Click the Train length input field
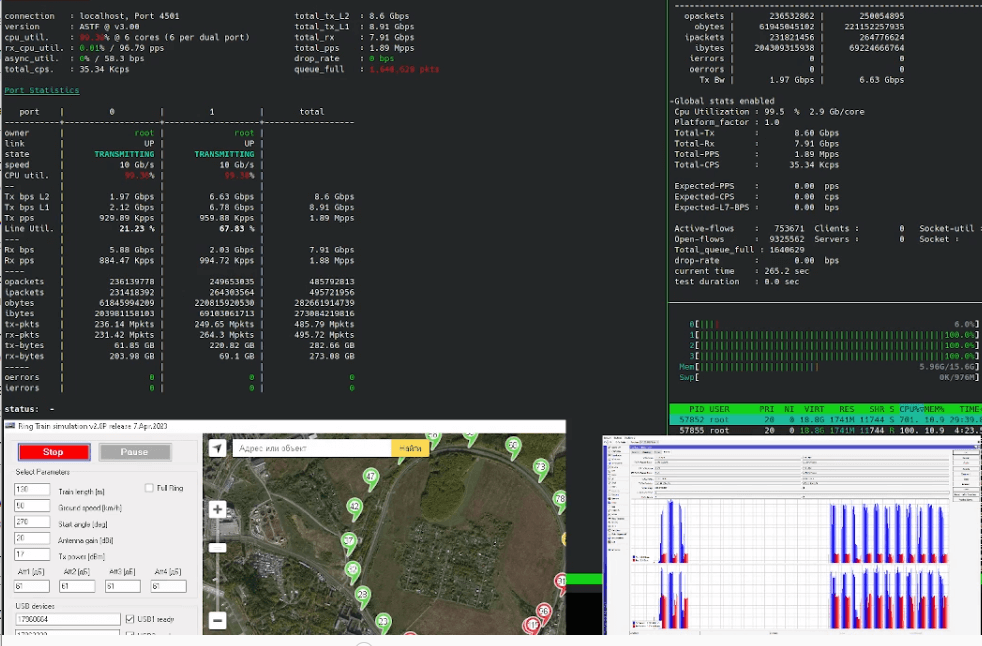Image resolution: width=982 pixels, height=646 pixels. (32, 489)
